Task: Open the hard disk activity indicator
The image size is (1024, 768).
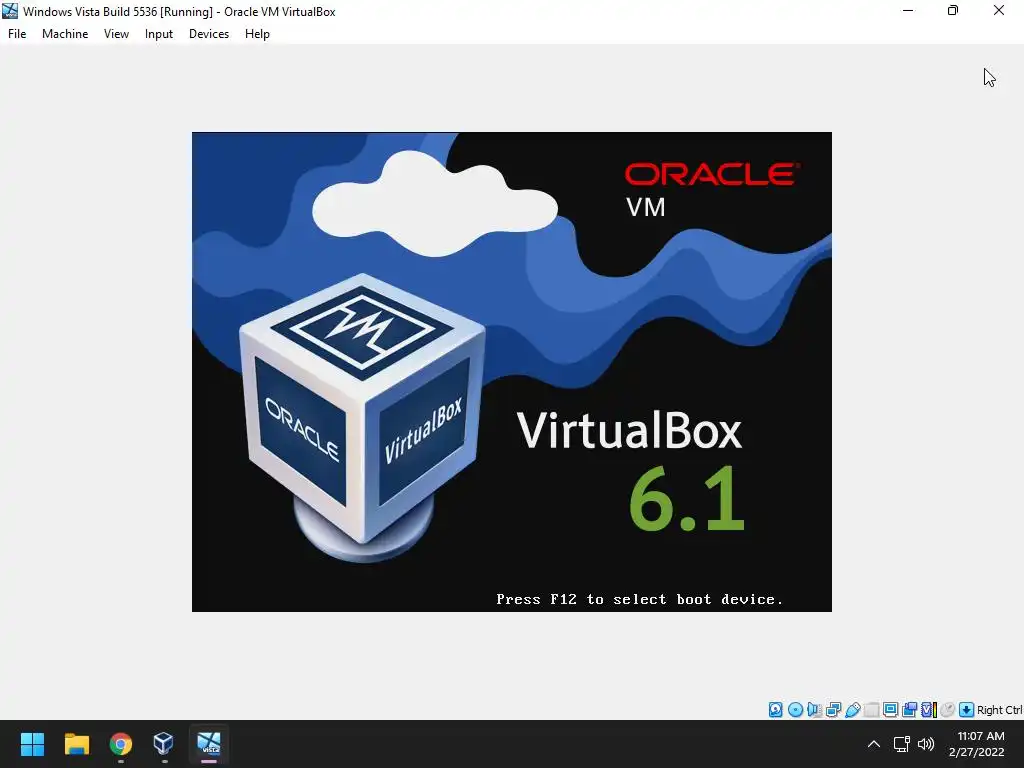Action: (775, 710)
